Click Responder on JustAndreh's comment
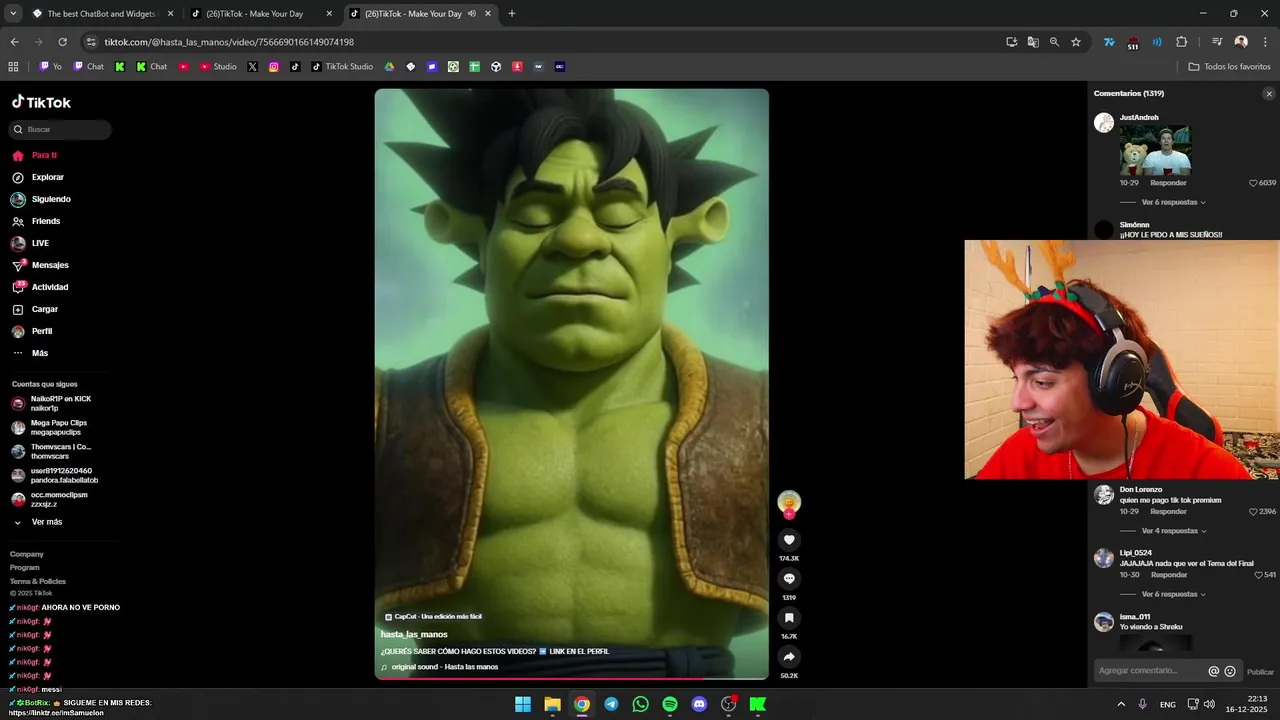Viewport: 1280px width, 720px height. 1168,183
